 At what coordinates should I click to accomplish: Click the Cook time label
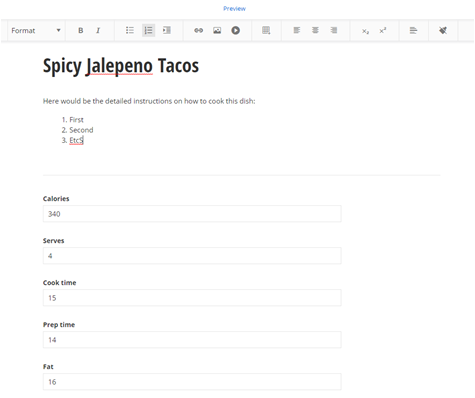coord(59,283)
